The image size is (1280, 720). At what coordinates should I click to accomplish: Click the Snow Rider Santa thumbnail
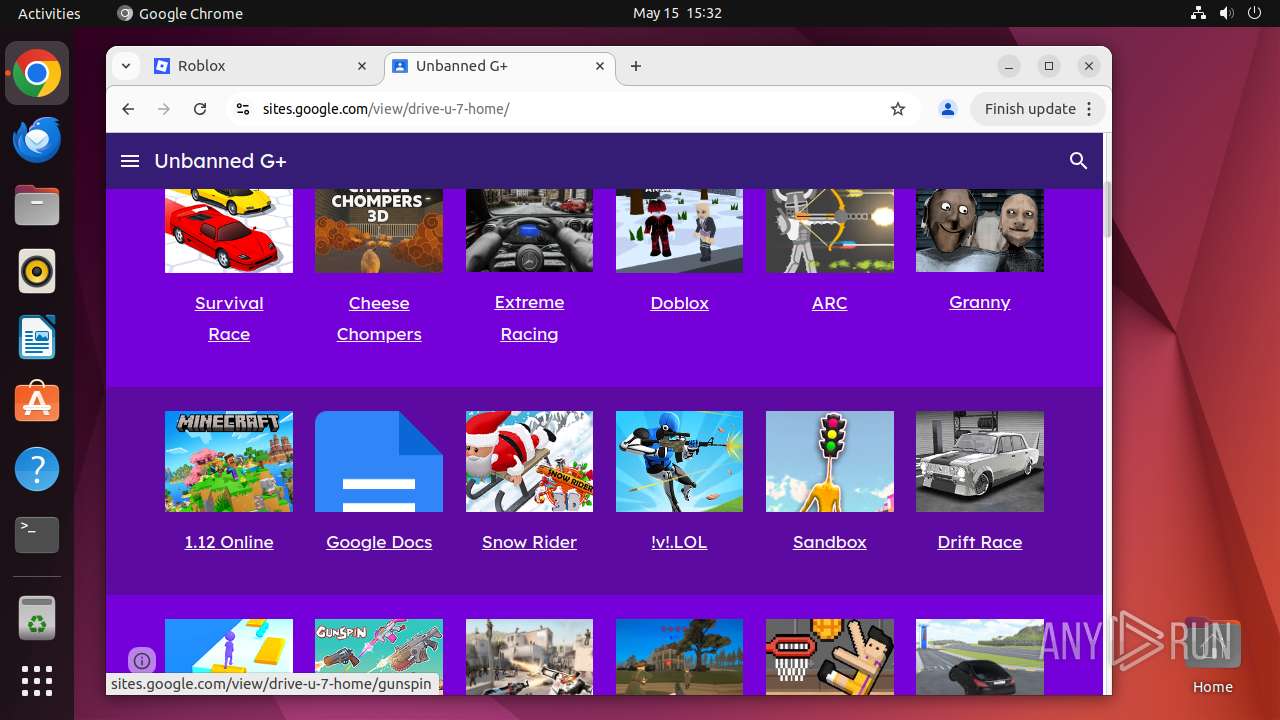pyautogui.click(x=529, y=461)
